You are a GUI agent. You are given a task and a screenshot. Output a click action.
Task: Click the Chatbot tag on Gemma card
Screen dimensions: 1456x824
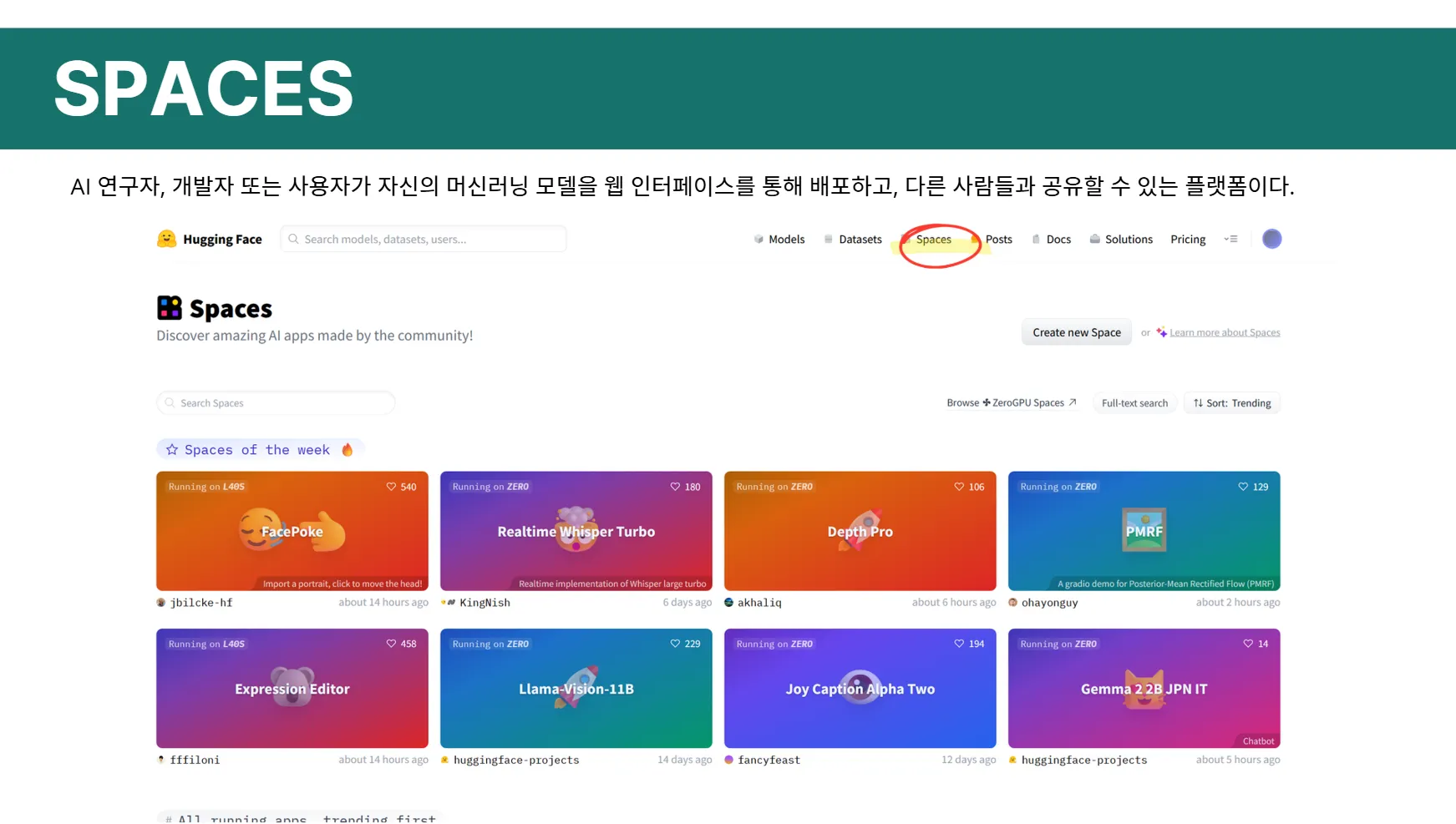click(x=1258, y=741)
